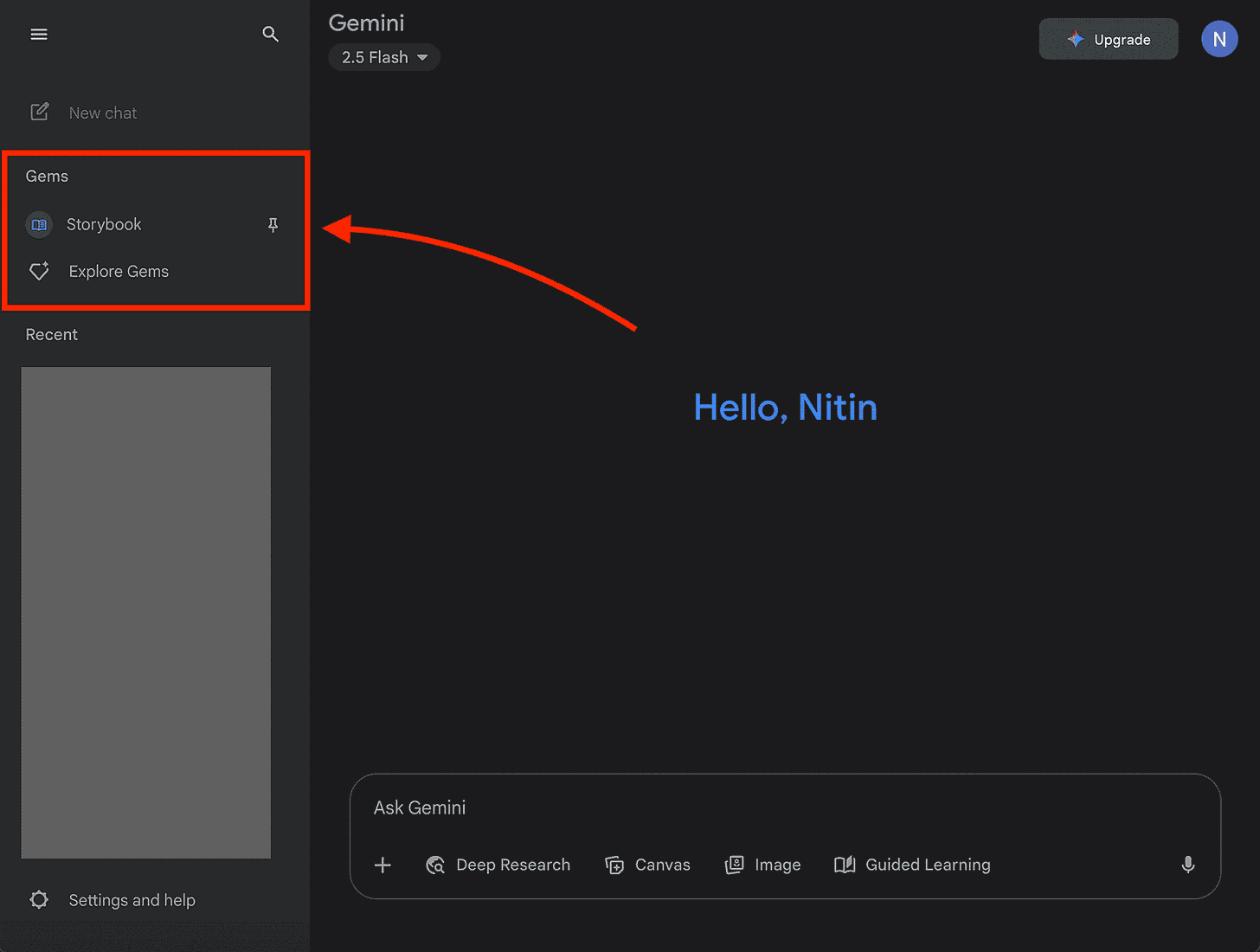Start a New chat
The image size is (1260, 952).
[x=84, y=113]
